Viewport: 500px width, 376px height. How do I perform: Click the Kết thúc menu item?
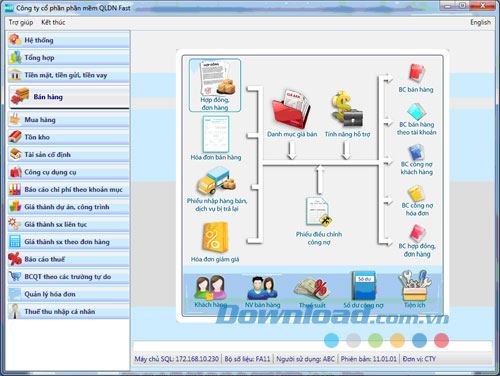pos(53,22)
